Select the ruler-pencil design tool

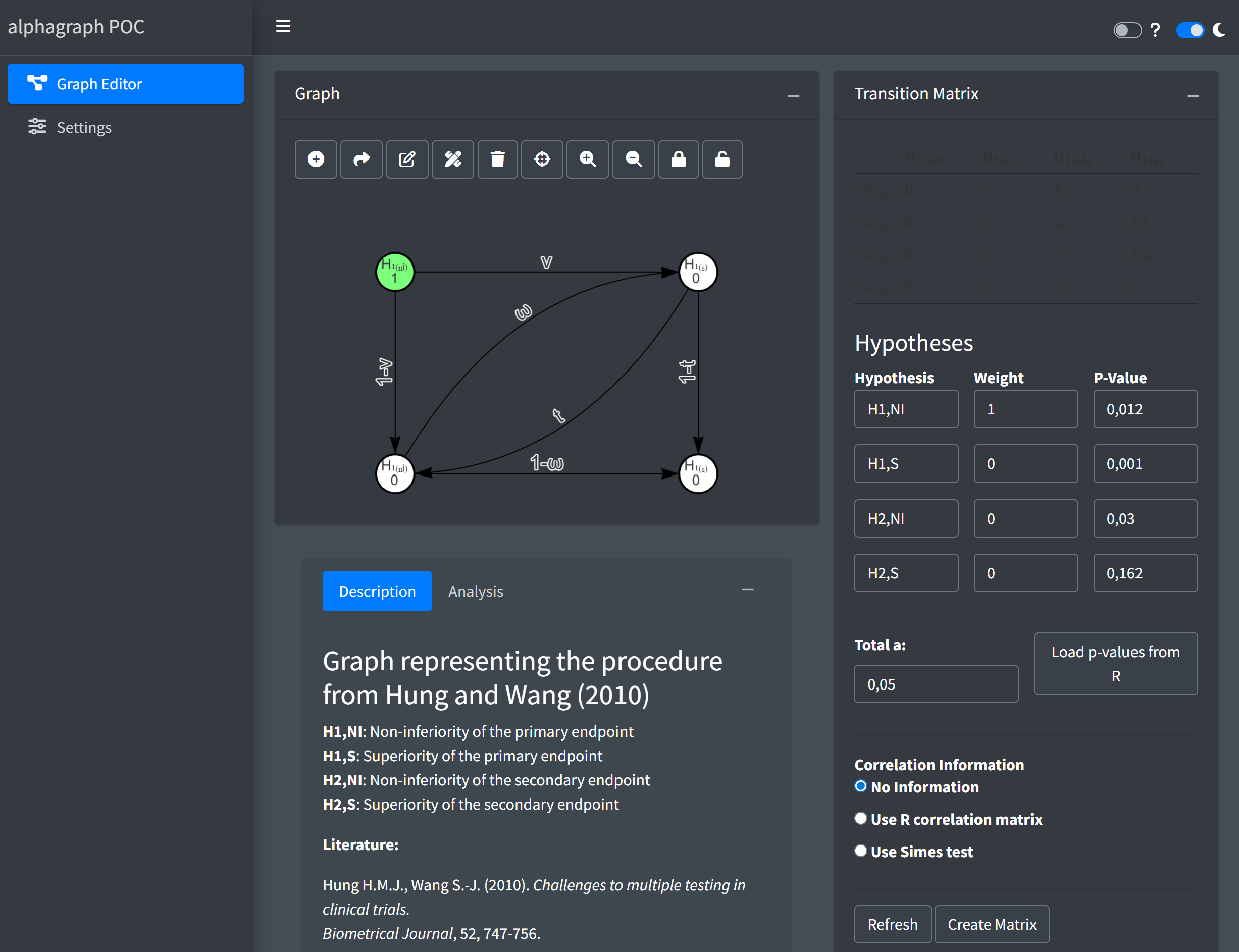[452, 159]
